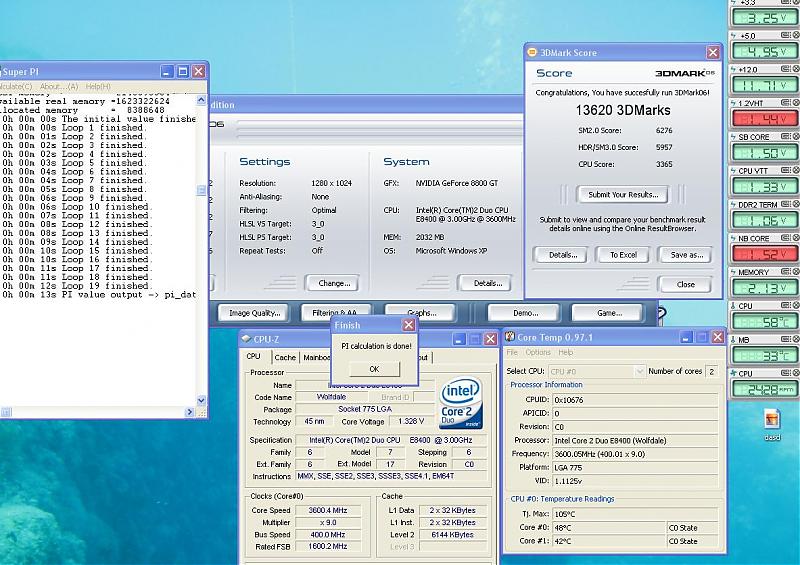Click Super PI vertical scrollbar thumb
Screen dimensions: 800x565
click(x=201, y=190)
